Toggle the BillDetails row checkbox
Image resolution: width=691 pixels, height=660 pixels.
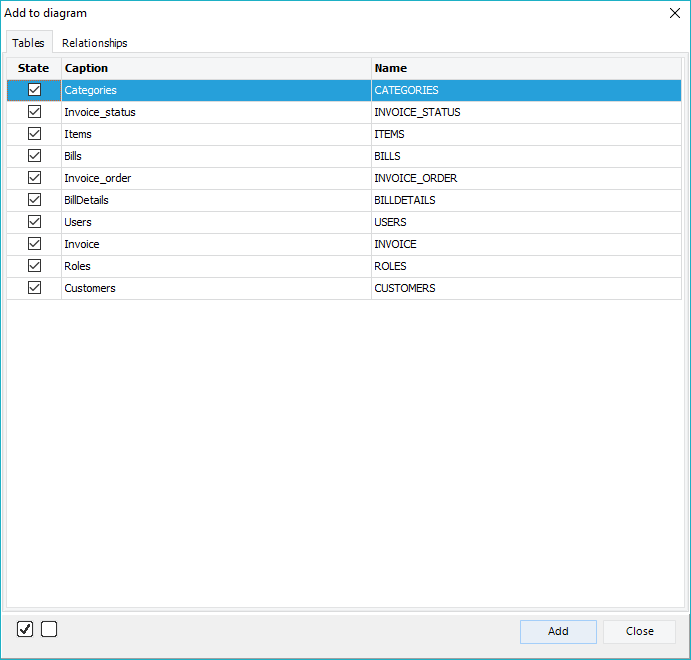coord(34,200)
